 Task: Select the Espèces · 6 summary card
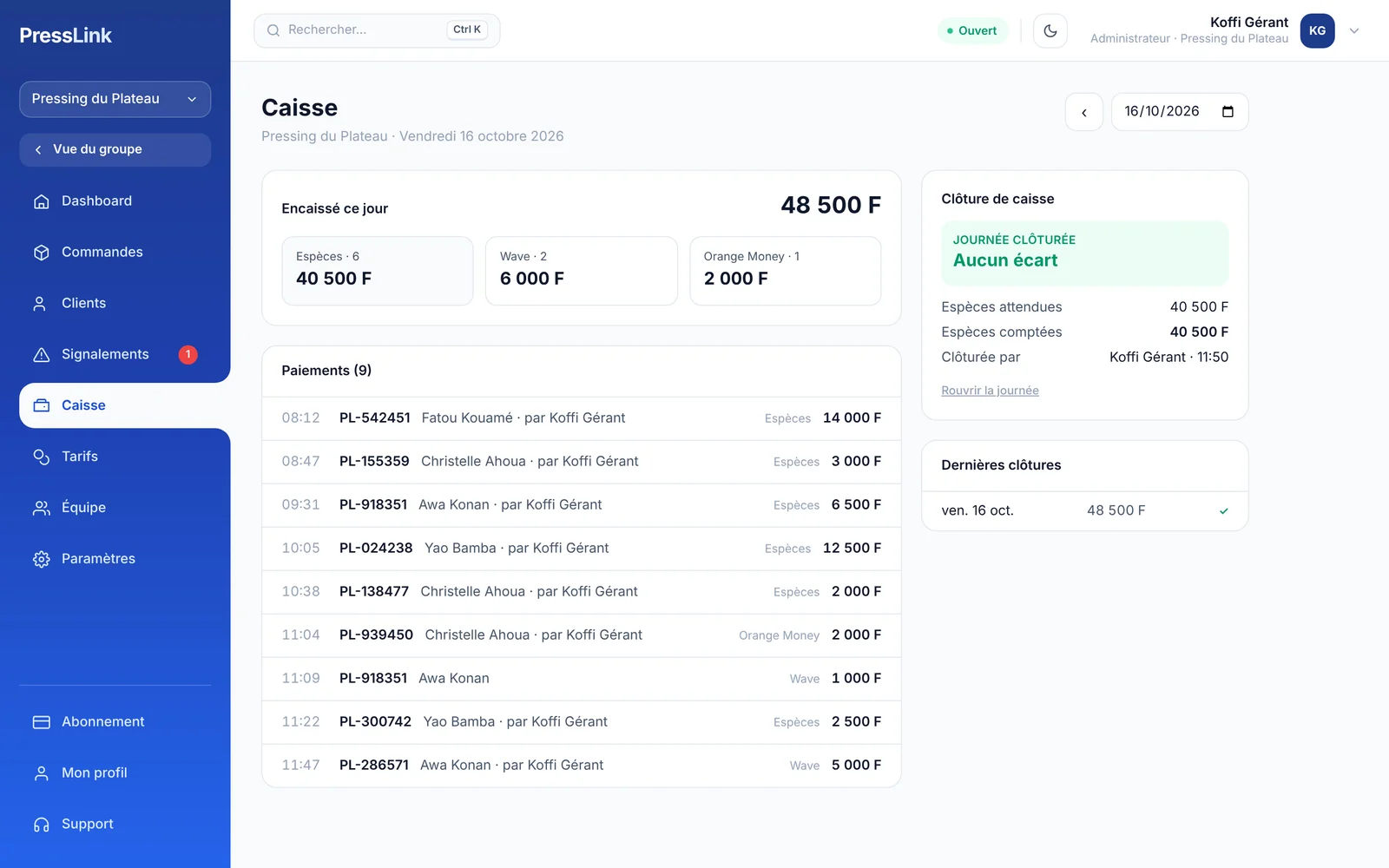377,271
